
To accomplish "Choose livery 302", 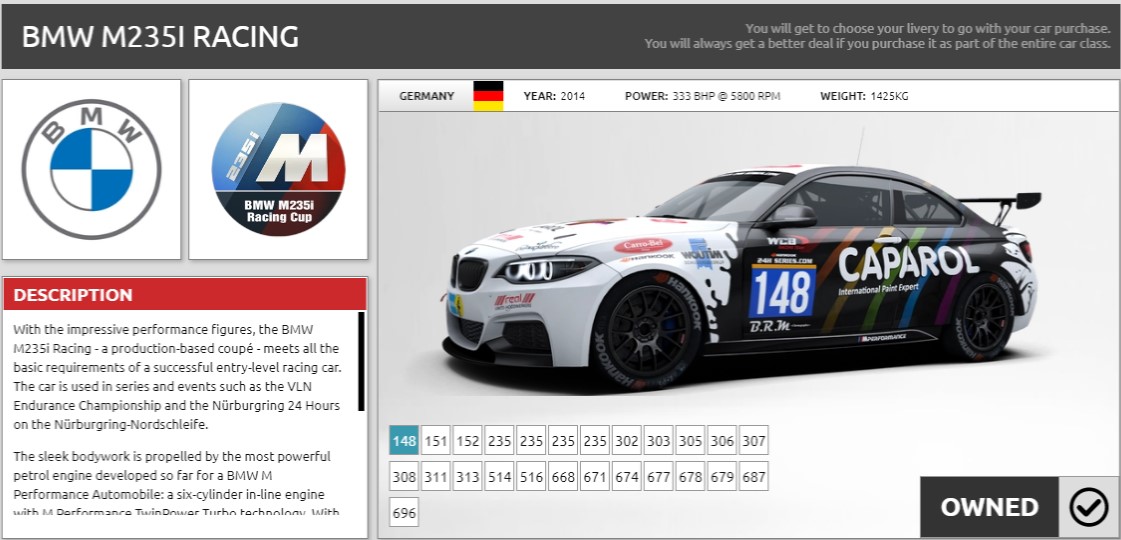I will click(626, 441).
